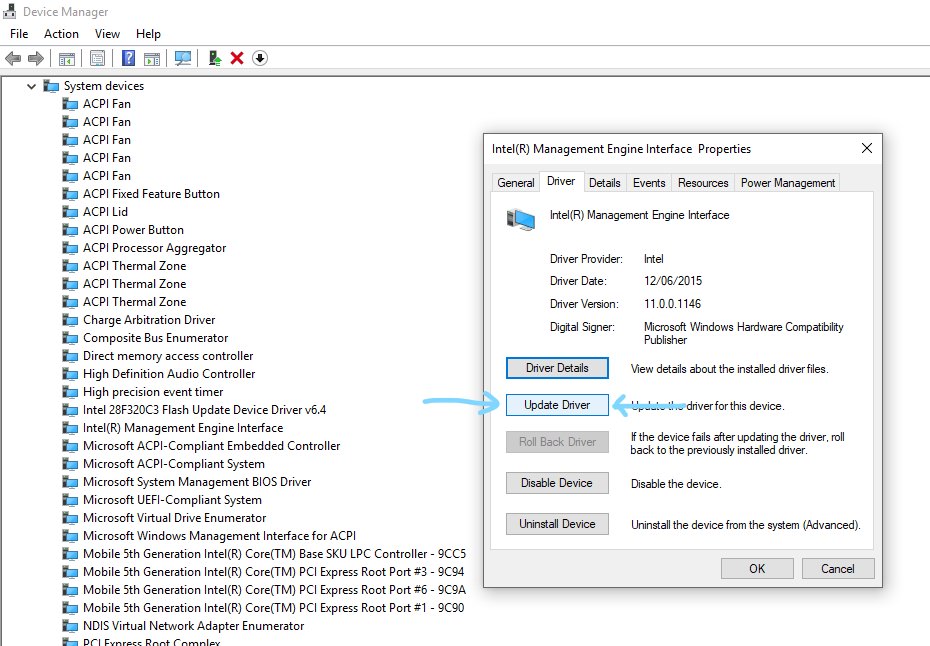Viewport: 930px width, 646px height.
Task: Open the Action menu
Action: pos(61,33)
